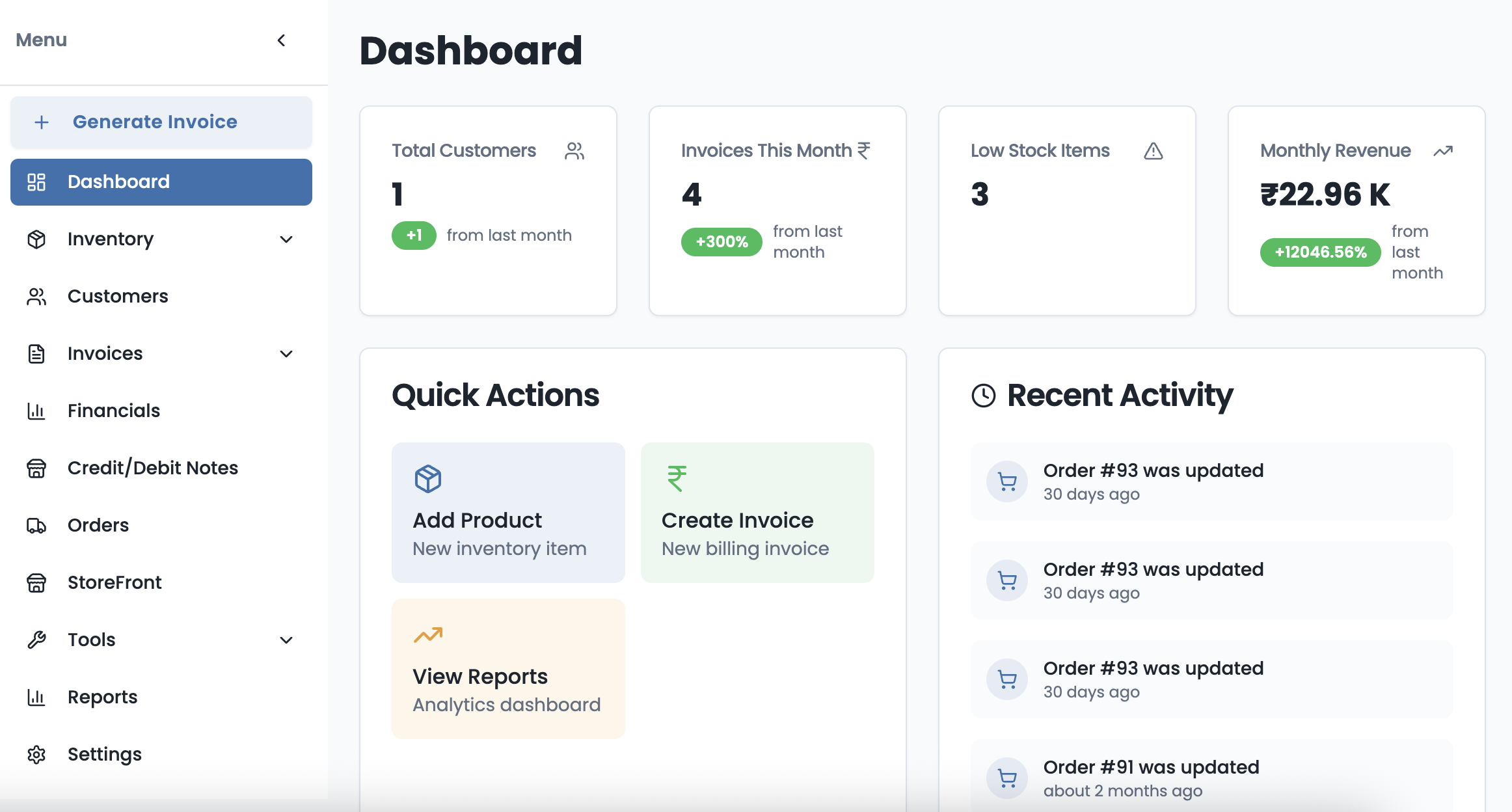Open the Financials menu item
The image size is (1512, 812).
click(114, 411)
